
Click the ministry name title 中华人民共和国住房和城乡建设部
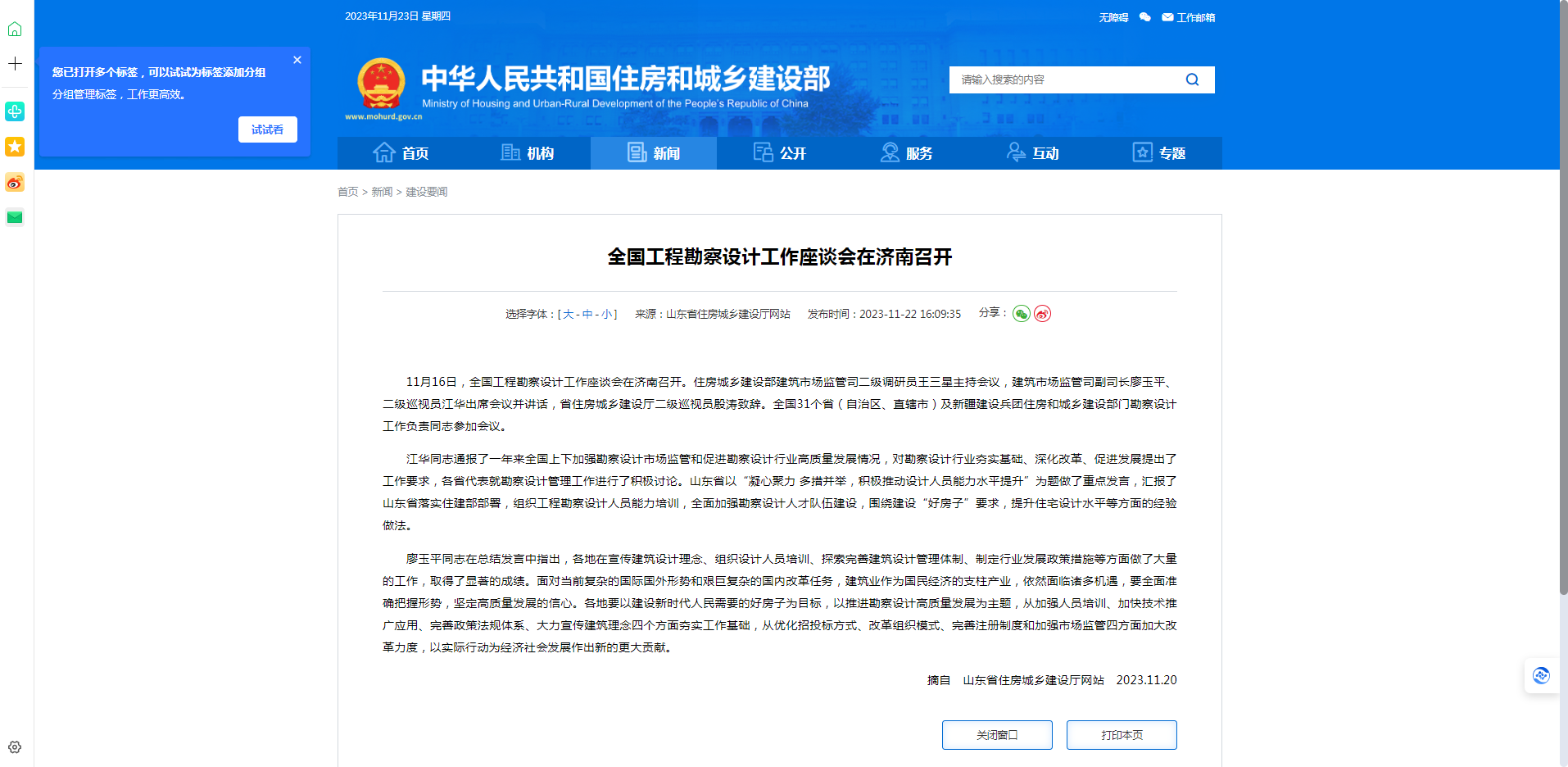(x=626, y=79)
